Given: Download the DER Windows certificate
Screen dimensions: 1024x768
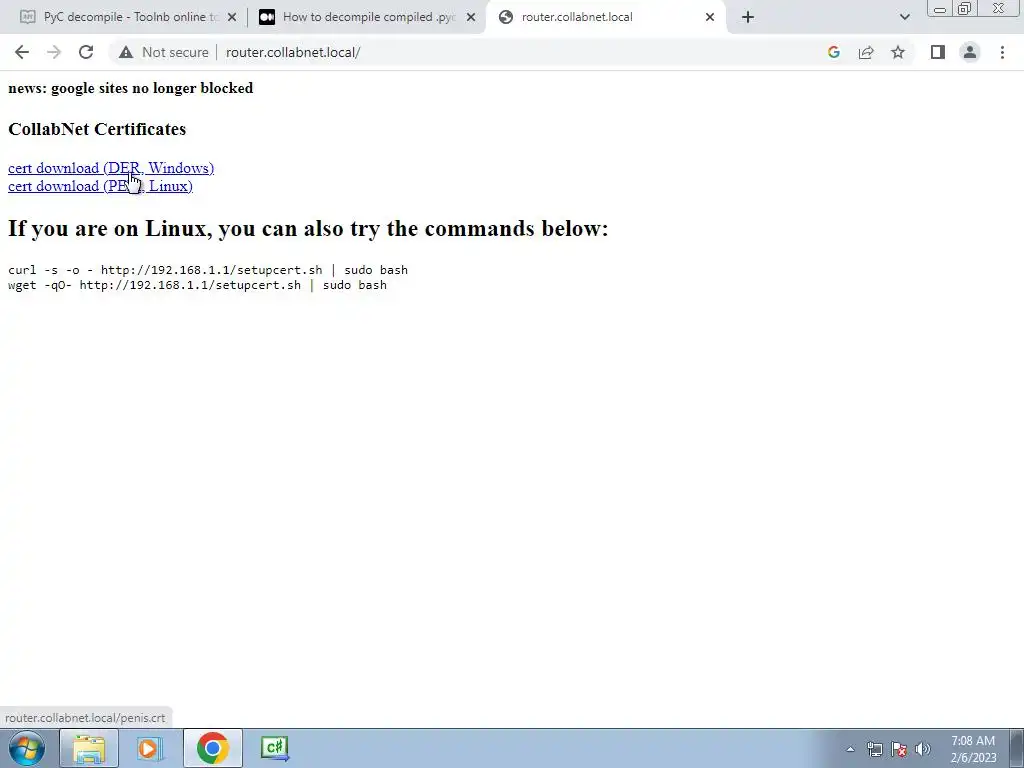Looking at the screenshot, I should click(x=111, y=168).
